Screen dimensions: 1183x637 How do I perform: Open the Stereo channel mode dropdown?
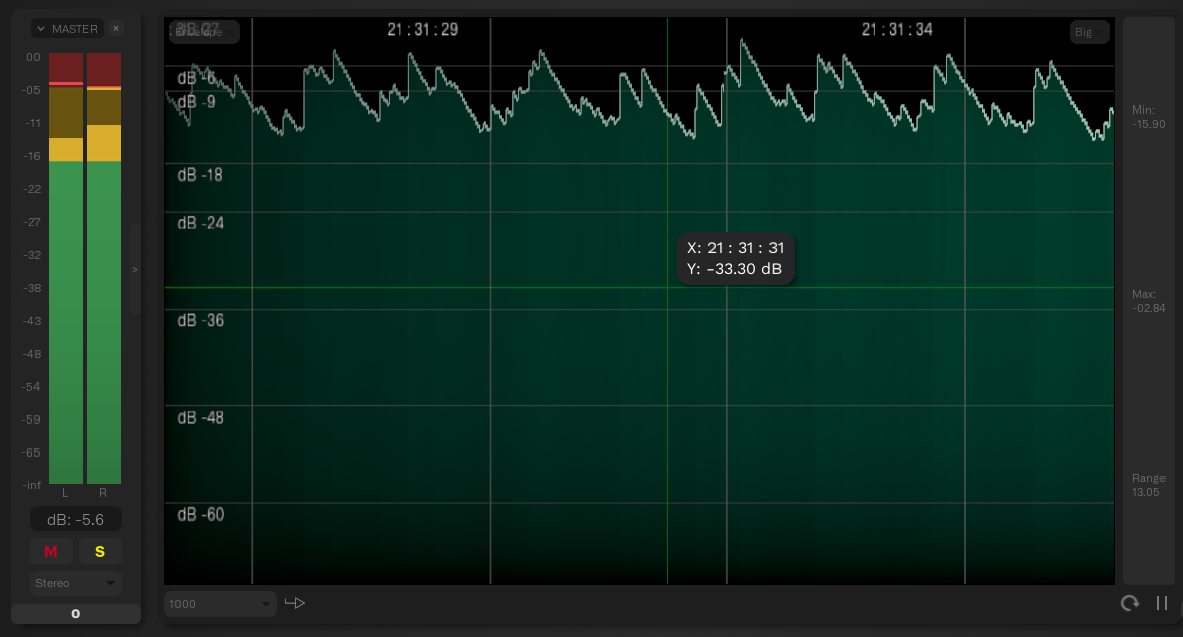[x=75, y=583]
